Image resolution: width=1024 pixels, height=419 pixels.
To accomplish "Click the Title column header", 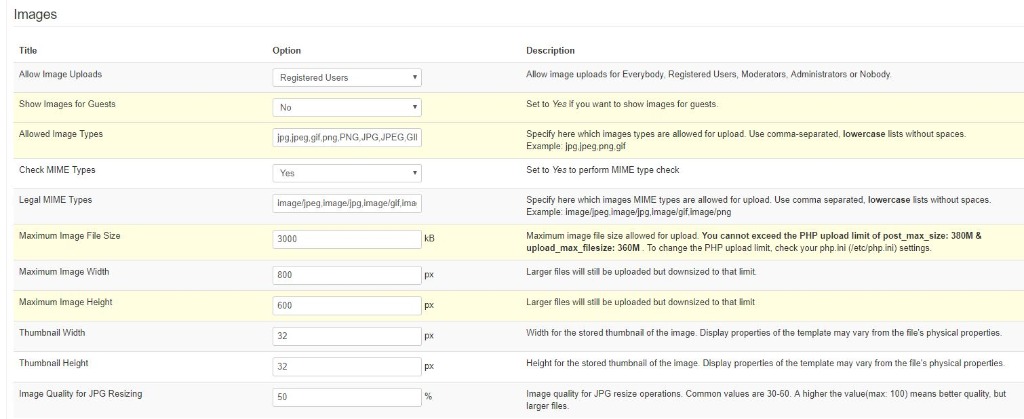I will 28,50.
